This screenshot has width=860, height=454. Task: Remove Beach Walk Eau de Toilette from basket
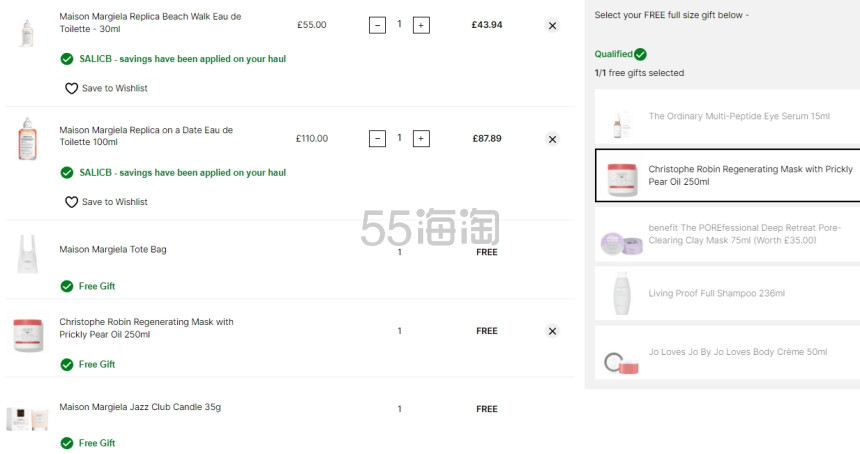(552, 25)
